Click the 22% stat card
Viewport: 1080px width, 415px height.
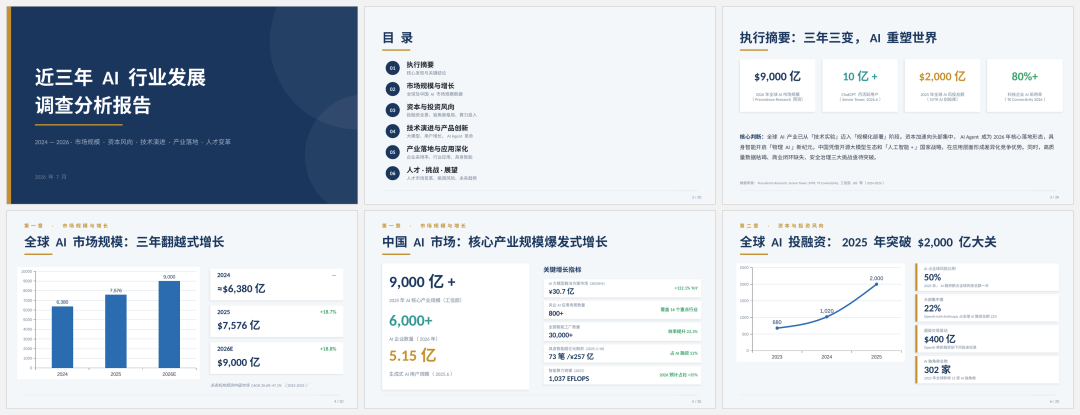(x=987, y=308)
